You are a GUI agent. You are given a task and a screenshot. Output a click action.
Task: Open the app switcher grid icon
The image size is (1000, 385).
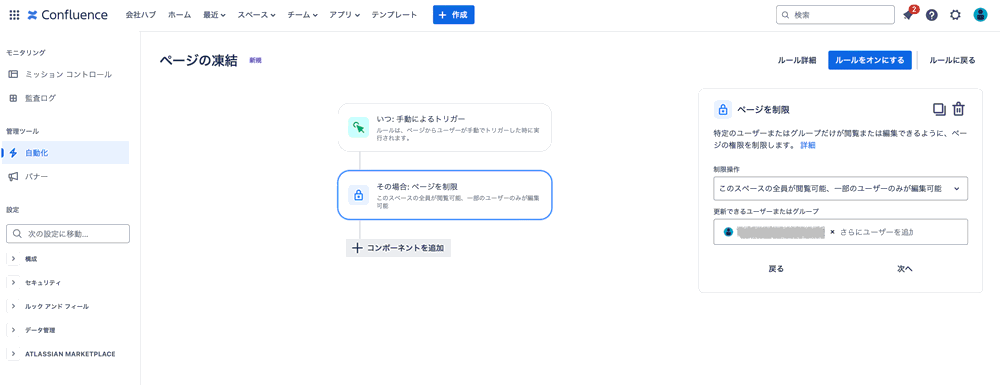pyautogui.click(x=14, y=15)
